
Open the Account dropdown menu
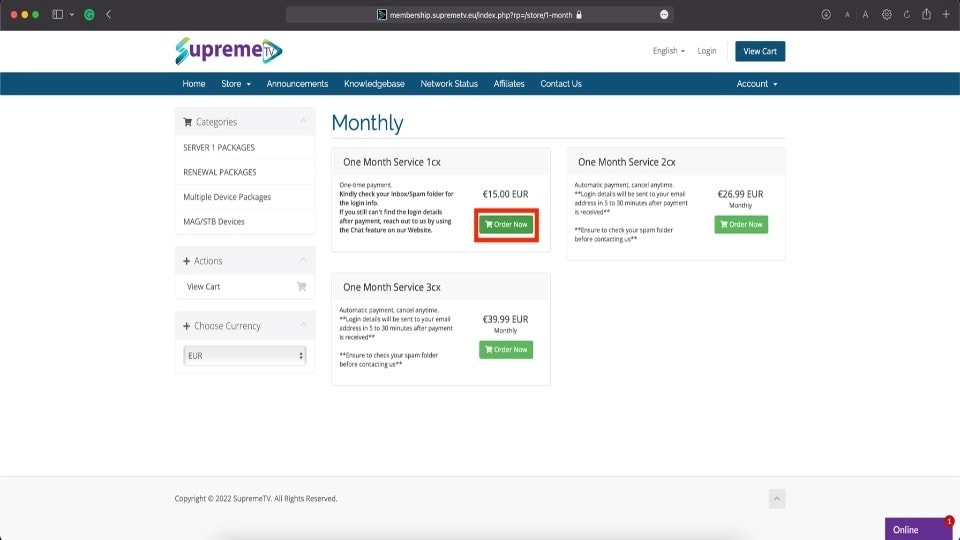point(757,84)
